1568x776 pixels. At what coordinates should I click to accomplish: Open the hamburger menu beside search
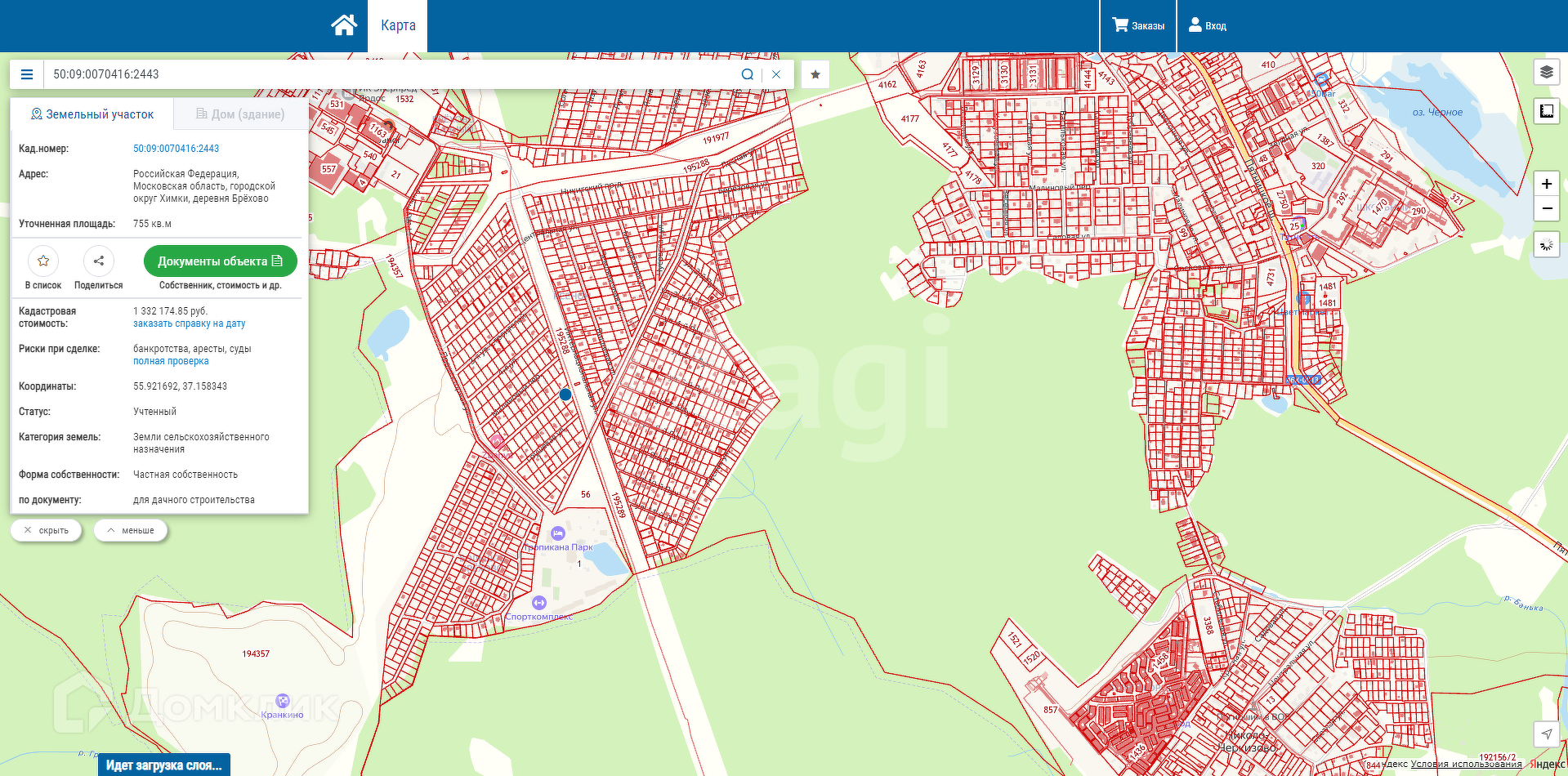[x=27, y=74]
